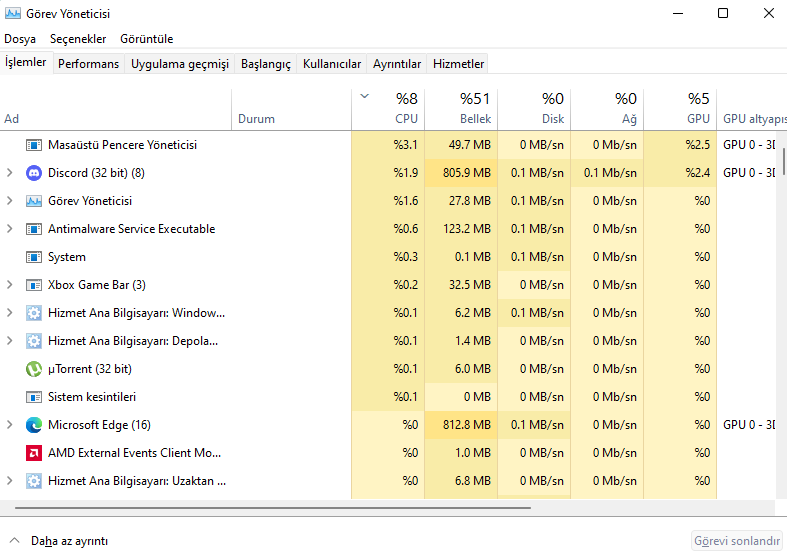This screenshot has width=787, height=559.
Task: Open the Seçenekler menu
Action: click(x=78, y=39)
